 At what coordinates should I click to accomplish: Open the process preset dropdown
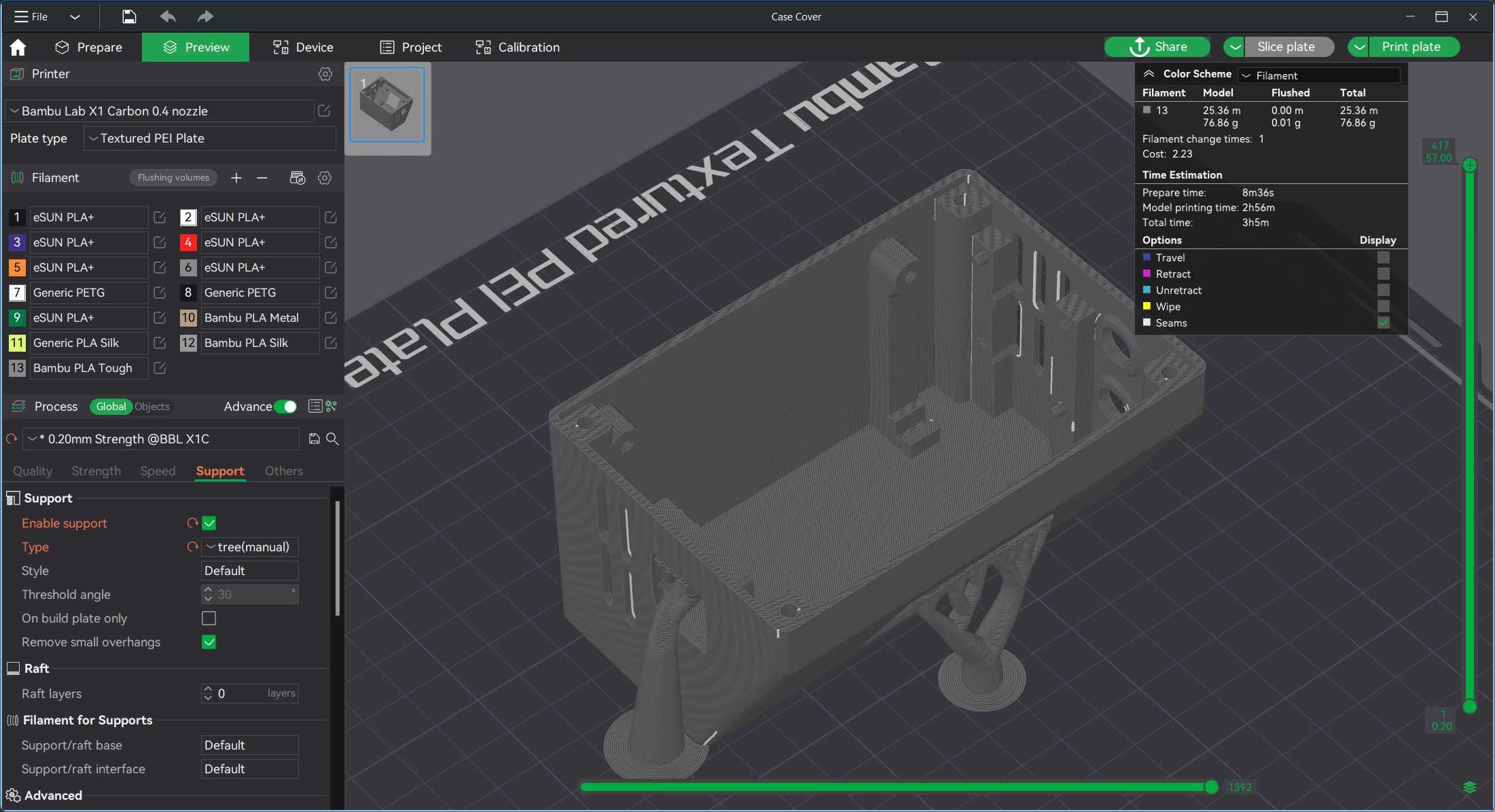[x=161, y=439]
